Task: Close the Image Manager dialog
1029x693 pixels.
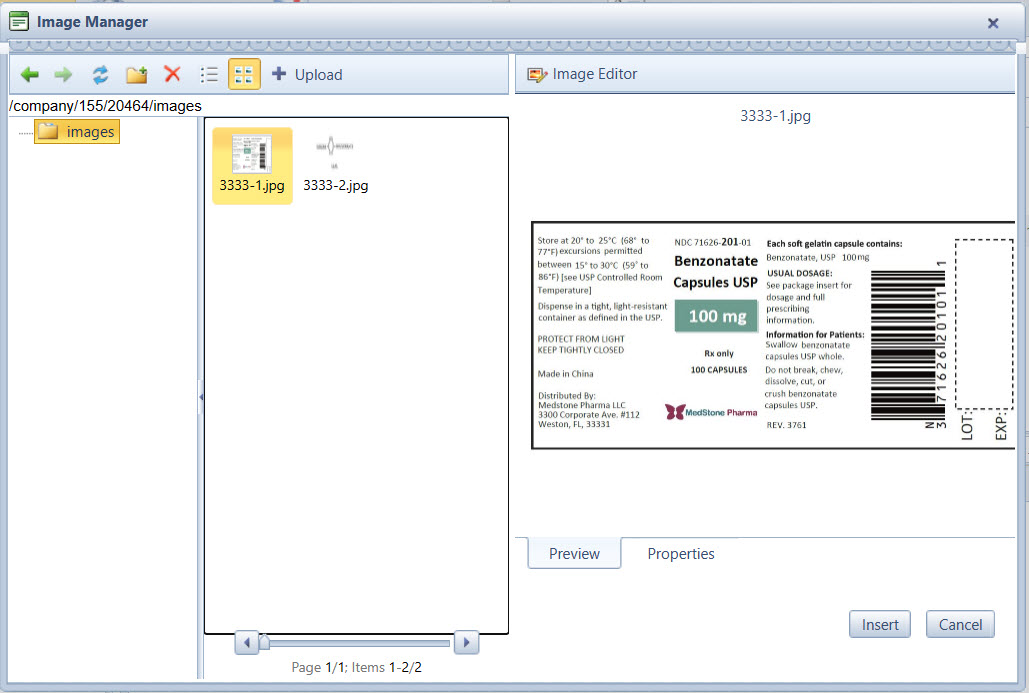Action: 993,23
